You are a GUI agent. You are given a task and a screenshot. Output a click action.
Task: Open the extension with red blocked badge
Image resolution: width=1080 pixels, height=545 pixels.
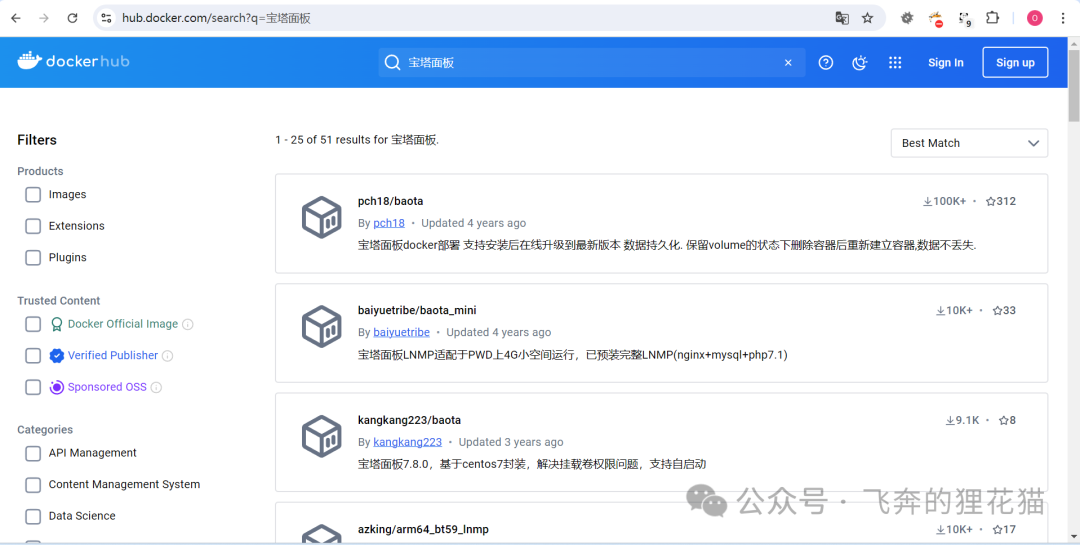(x=935, y=19)
